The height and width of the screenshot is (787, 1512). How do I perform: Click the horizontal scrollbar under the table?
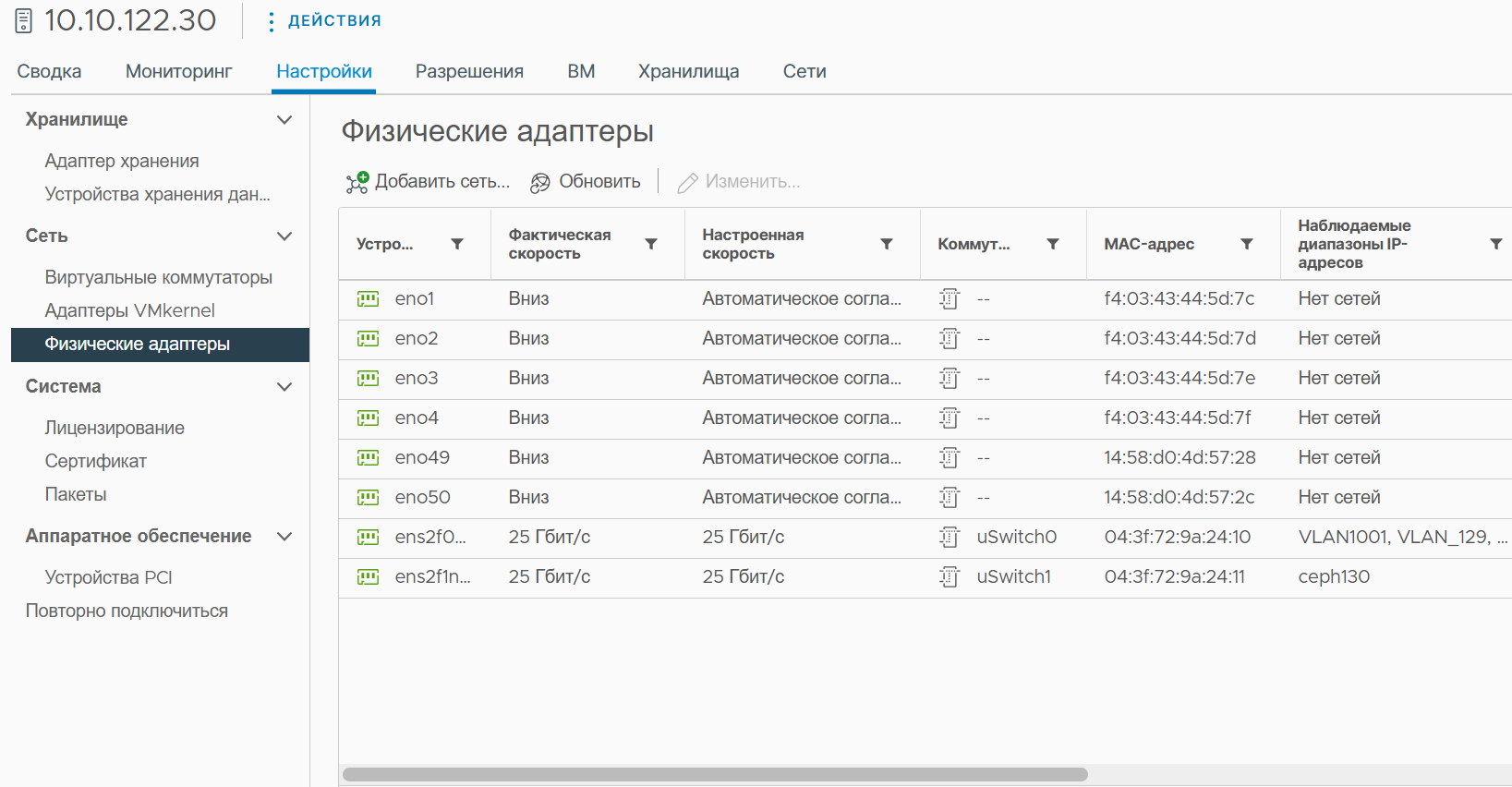(x=715, y=774)
